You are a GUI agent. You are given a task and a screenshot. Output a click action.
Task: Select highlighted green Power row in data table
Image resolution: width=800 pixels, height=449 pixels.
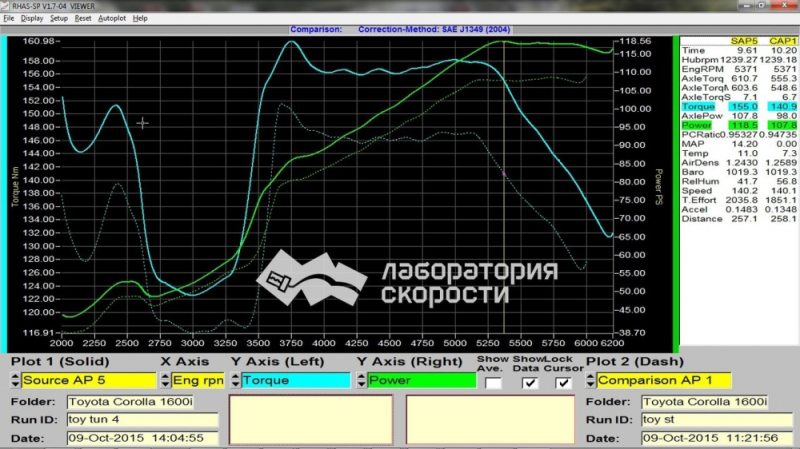pos(739,126)
